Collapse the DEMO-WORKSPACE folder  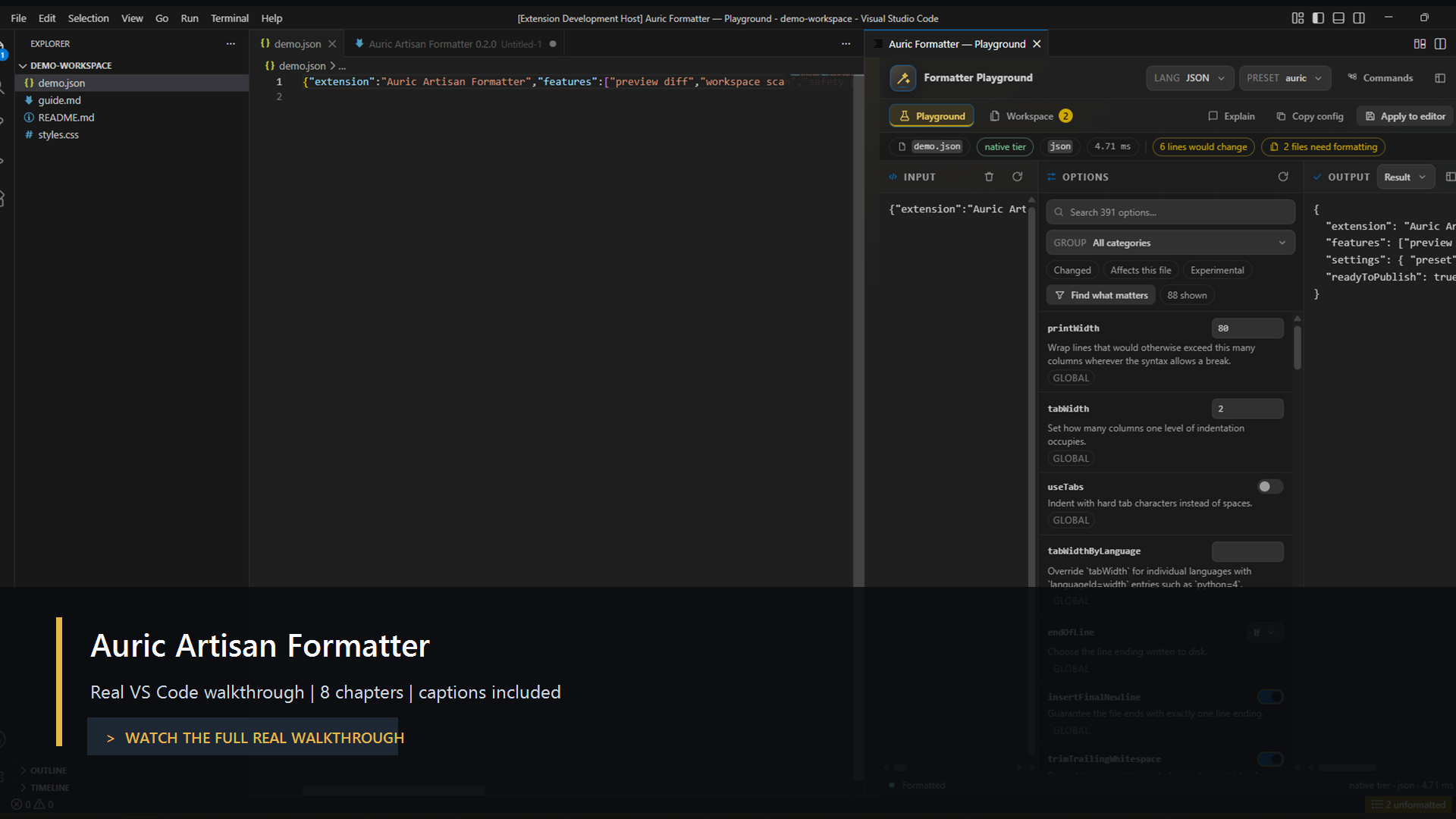(71, 66)
